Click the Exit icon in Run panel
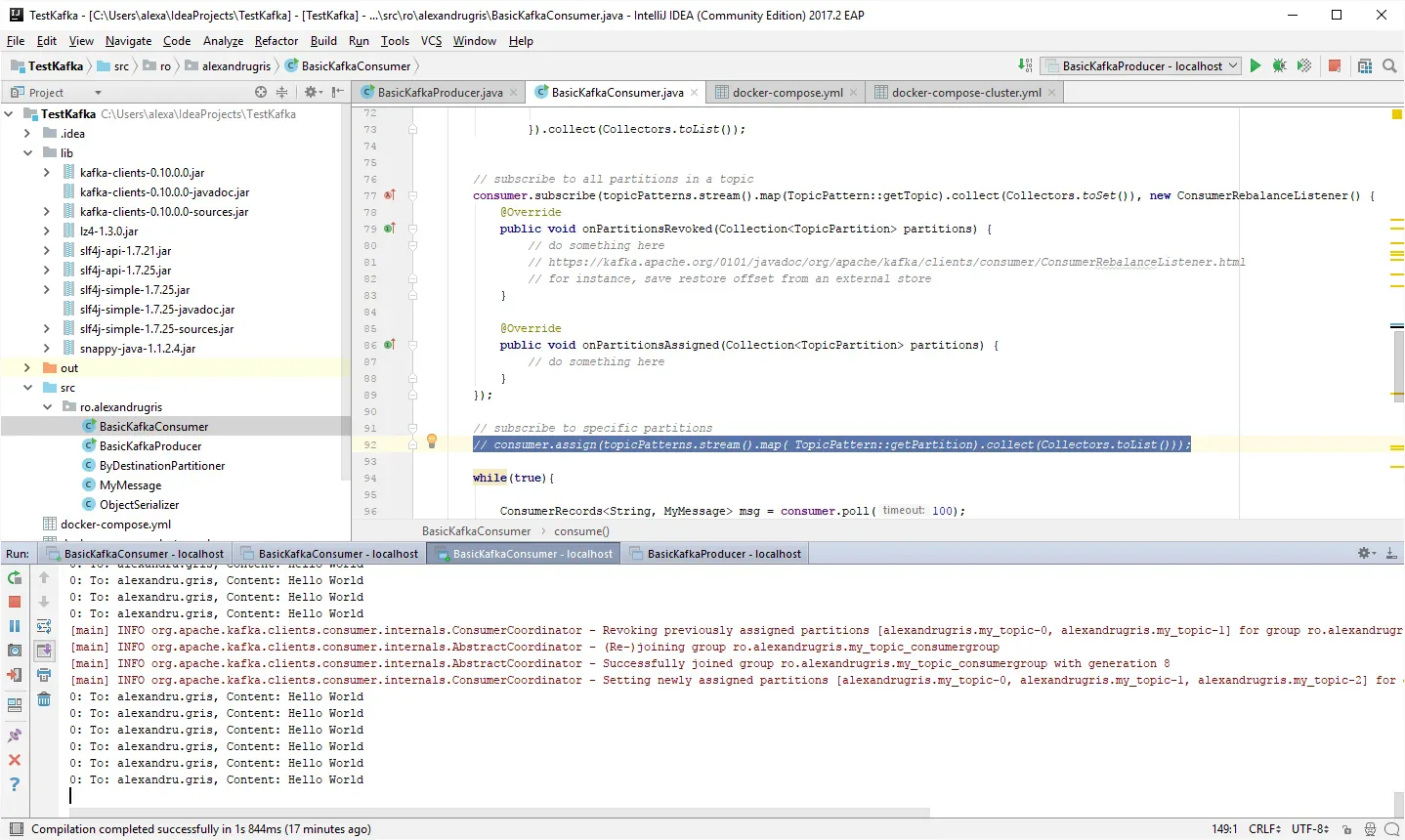1405x840 pixels. 15,675
